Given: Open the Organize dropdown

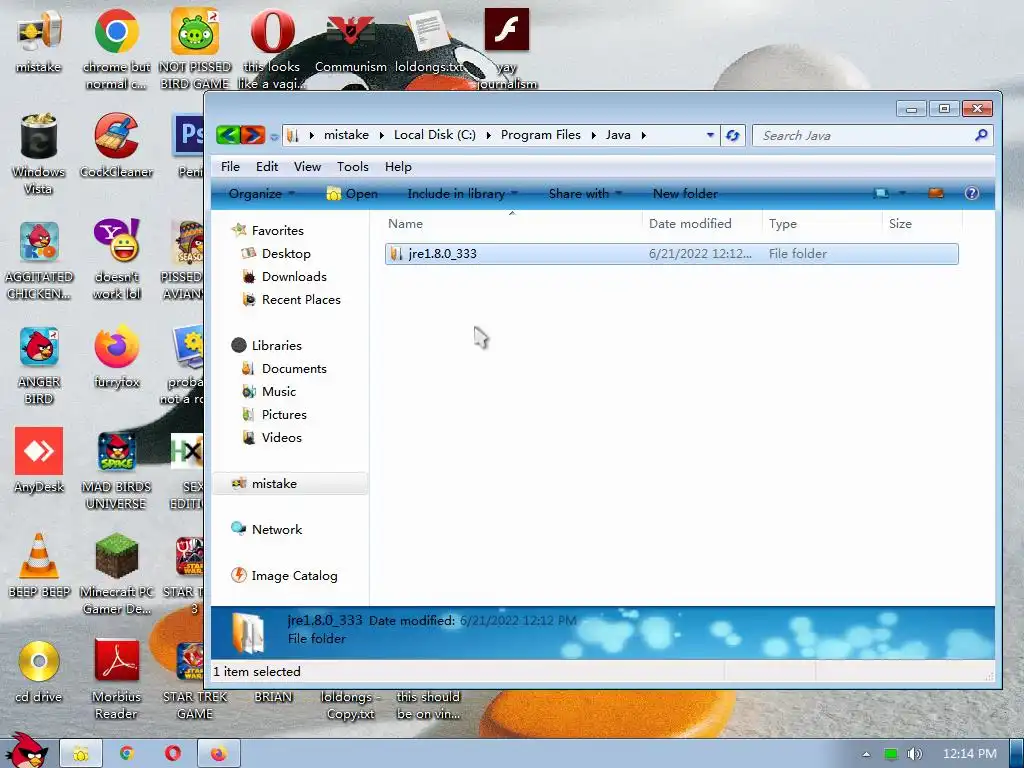Looking at the screenshot, I should (x=262, y=193).
